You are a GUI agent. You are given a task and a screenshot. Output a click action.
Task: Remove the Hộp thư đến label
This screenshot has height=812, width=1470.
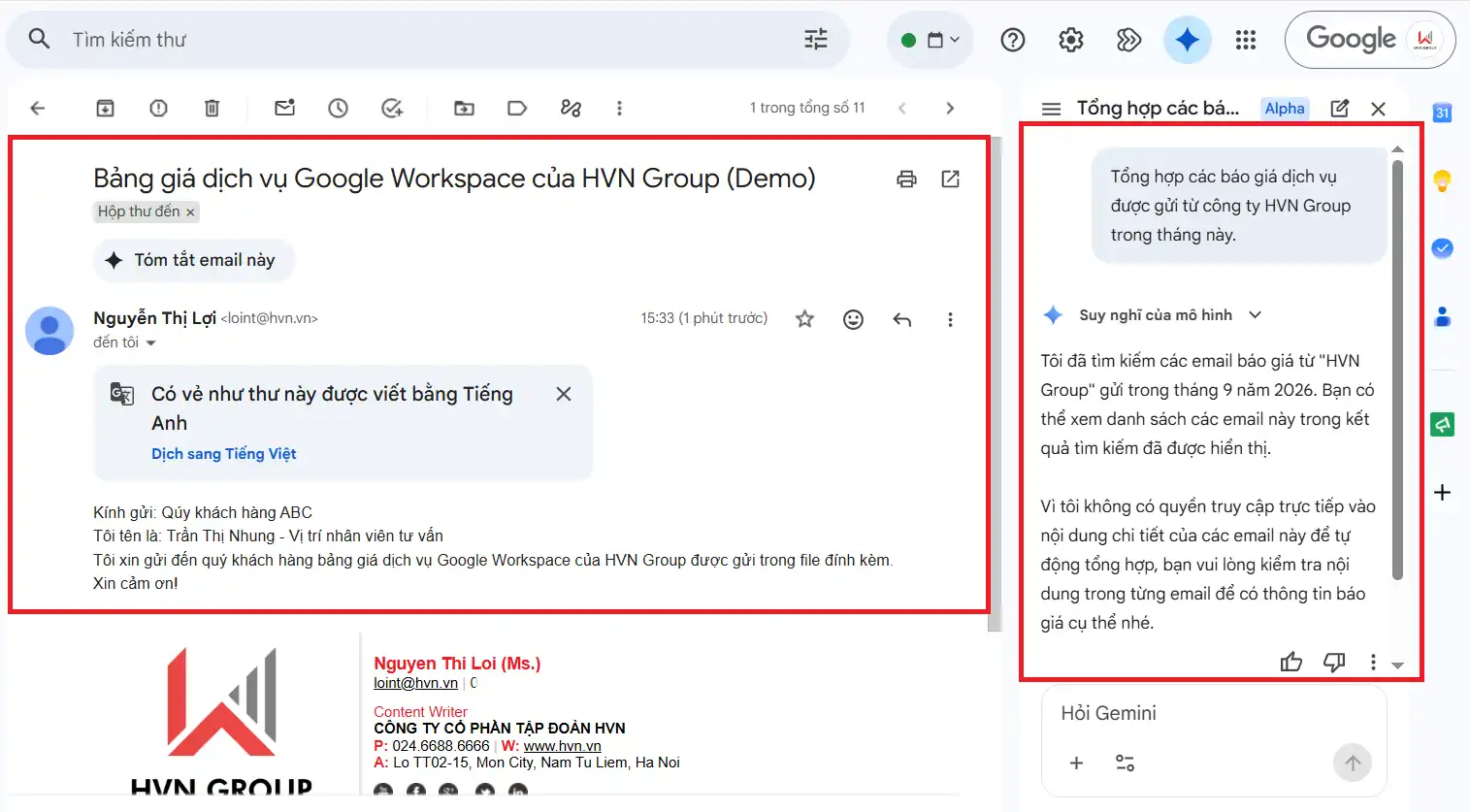coord(190,211)
